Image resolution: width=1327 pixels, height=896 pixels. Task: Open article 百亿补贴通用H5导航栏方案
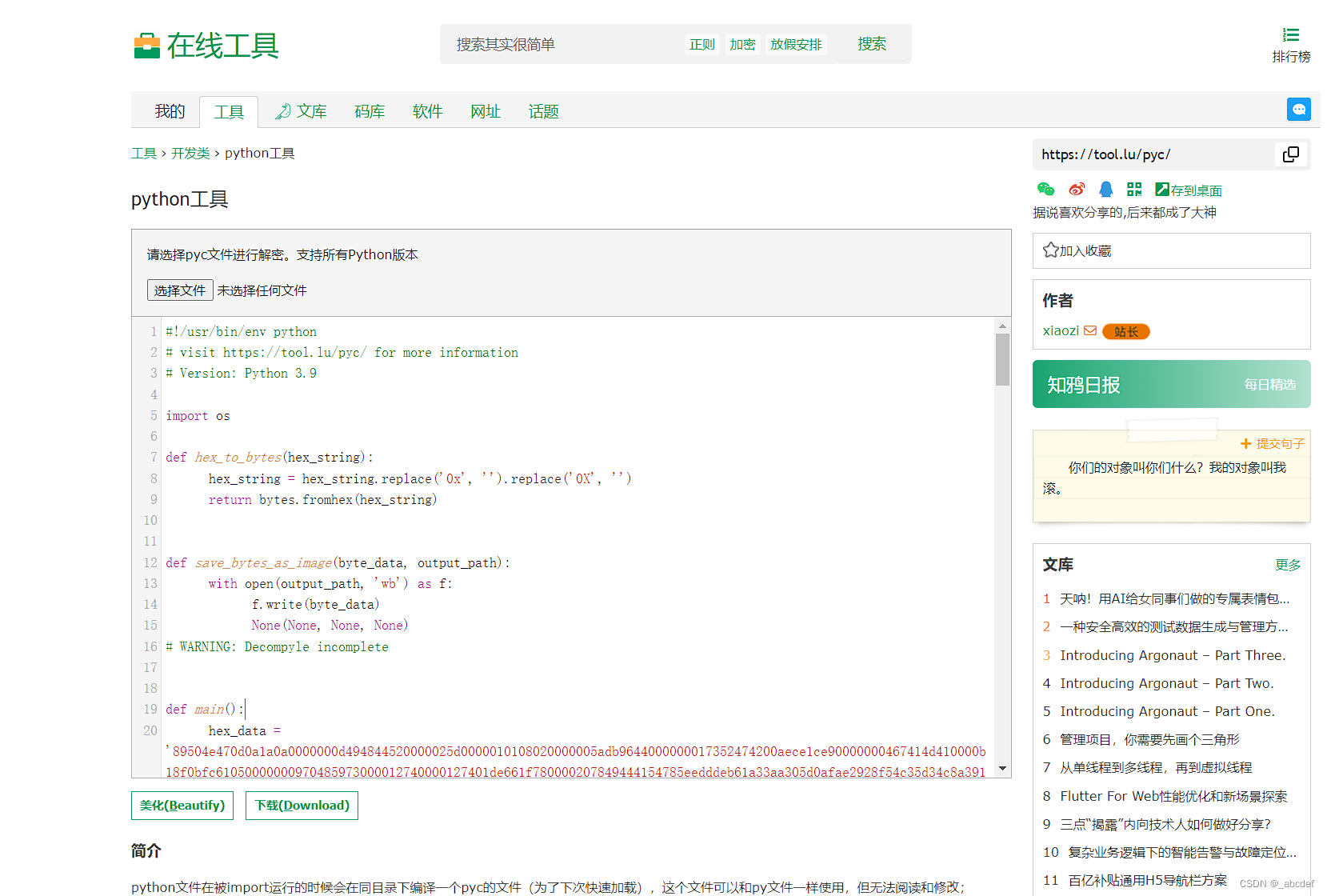tap(1148, 880)
